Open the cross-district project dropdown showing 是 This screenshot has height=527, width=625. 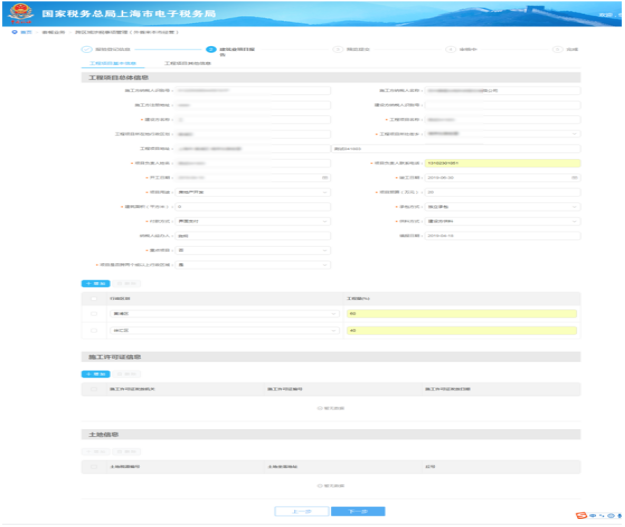253,265
